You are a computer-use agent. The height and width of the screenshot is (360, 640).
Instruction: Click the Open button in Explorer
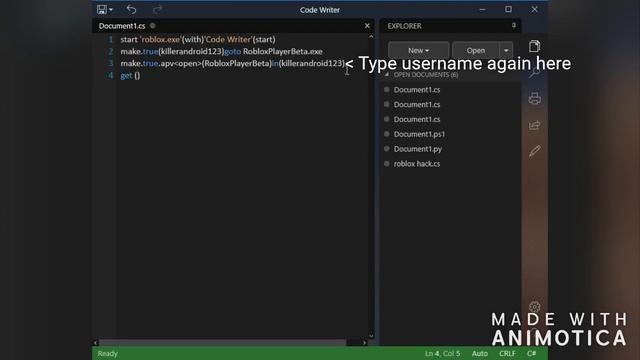pyautogui.click(x=476, y=50)
